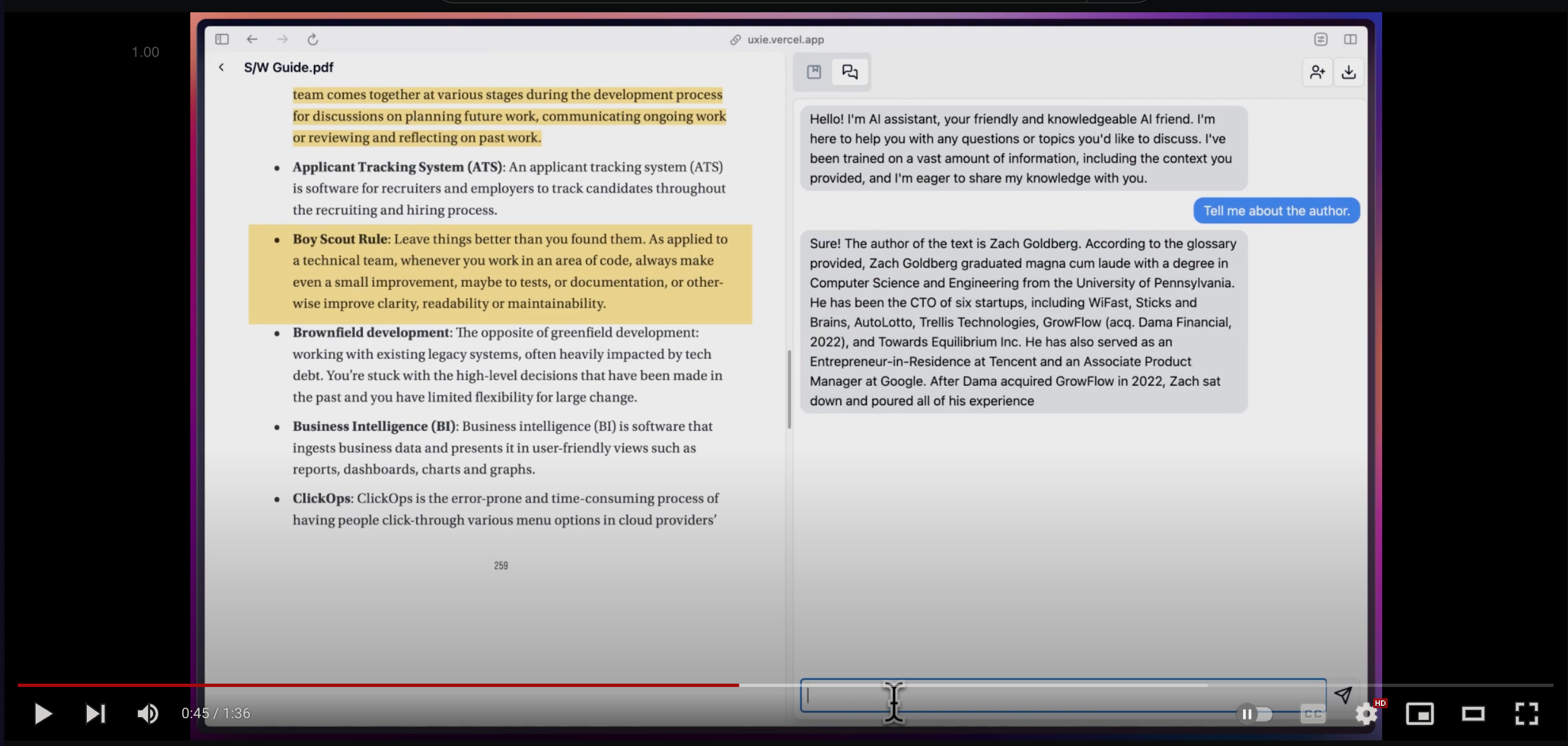Switch to theater mode view
This screenshot has height=746, width=1568.
(x=1473, y=714)
